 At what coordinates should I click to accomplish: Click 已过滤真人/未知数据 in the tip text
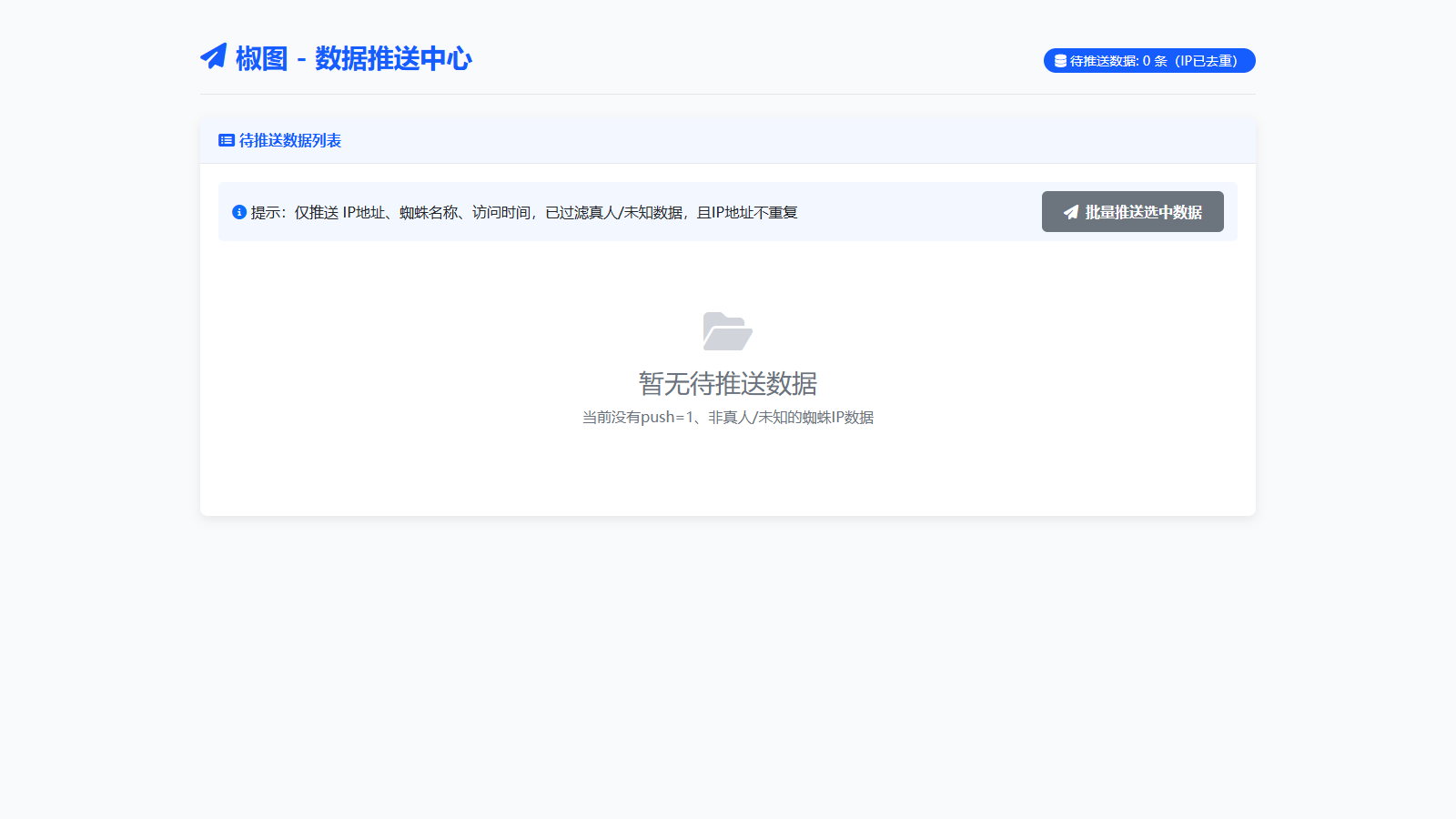point(613,212)
